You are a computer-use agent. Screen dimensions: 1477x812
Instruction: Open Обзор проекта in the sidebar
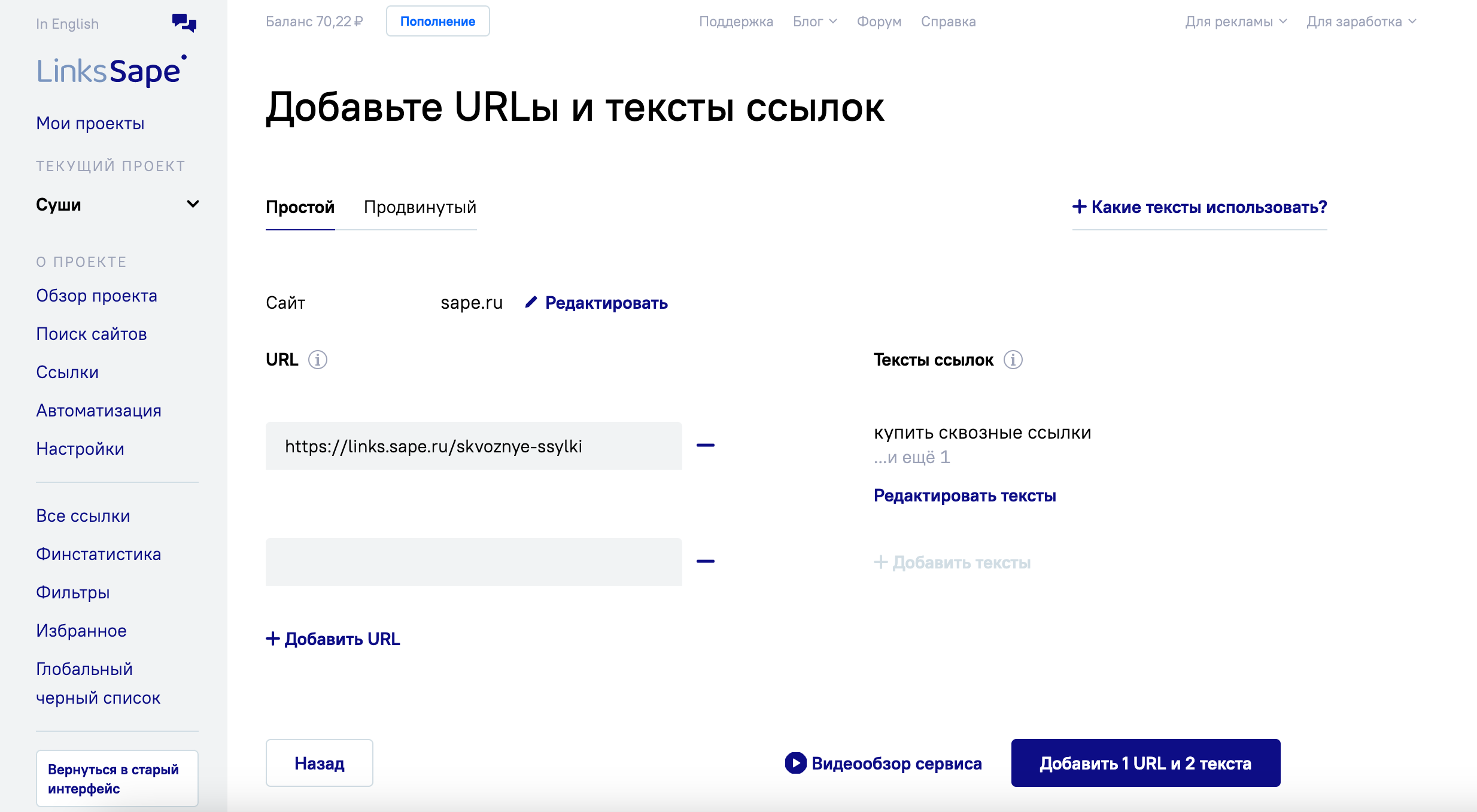tap(96, 296)
